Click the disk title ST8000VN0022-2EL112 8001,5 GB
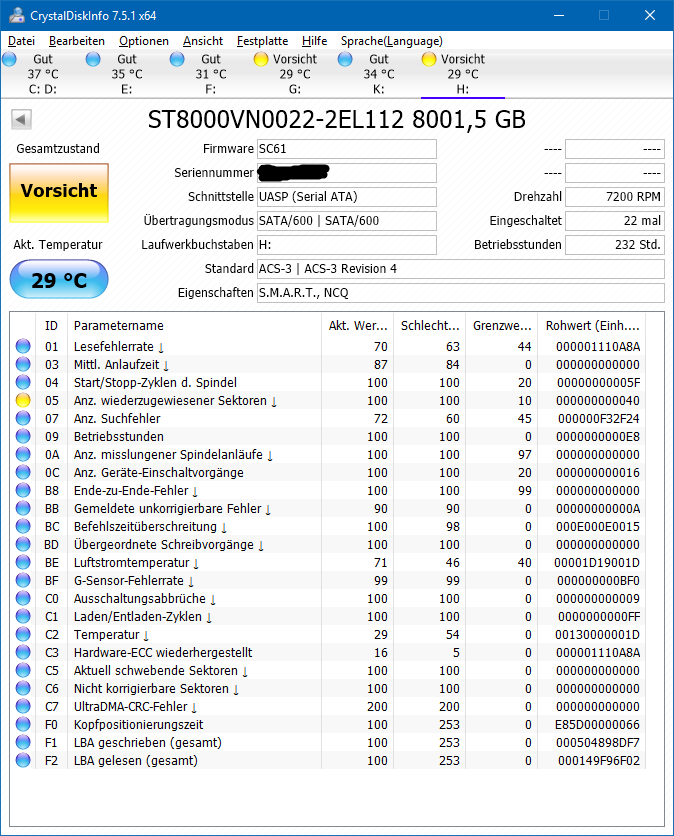 (336, 119)
